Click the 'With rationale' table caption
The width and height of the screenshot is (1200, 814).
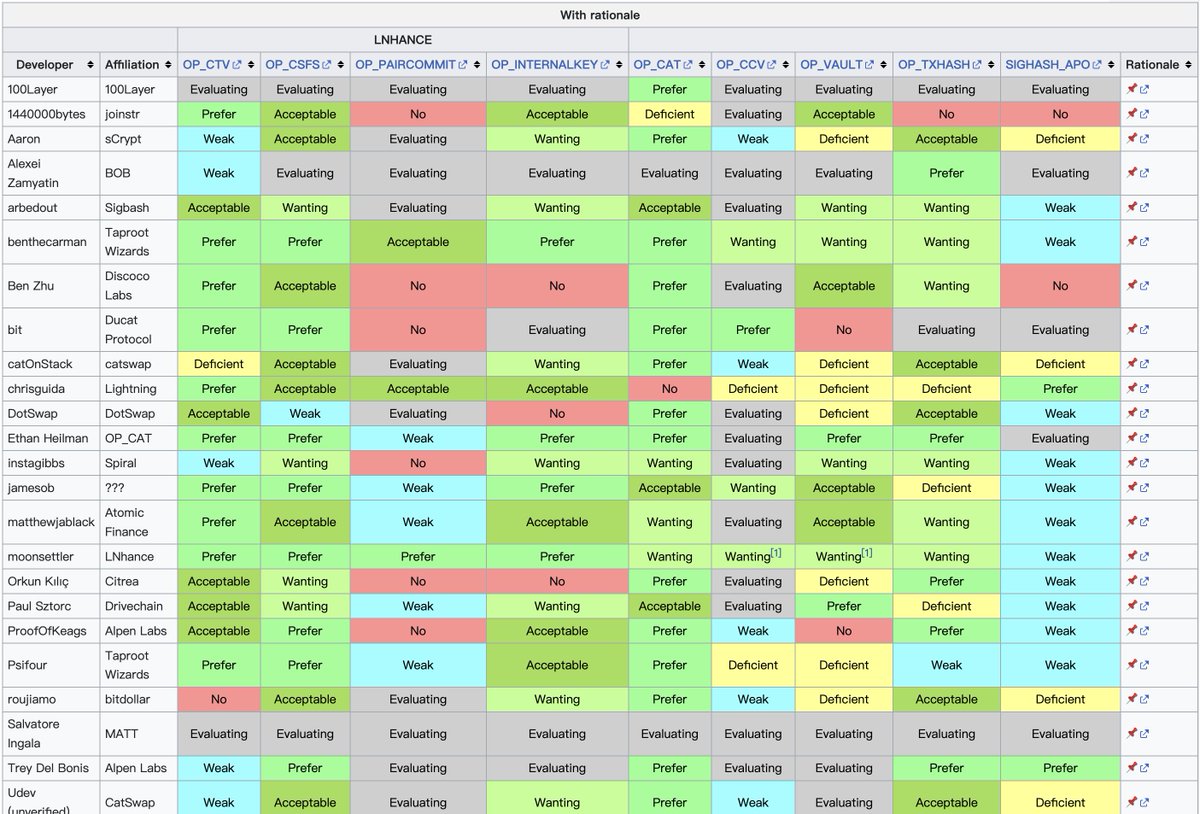point(600,15)
